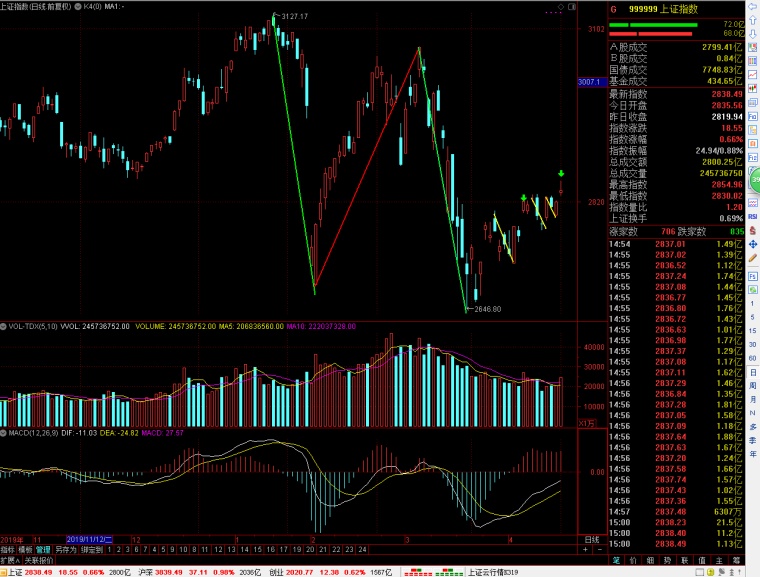
Task: Select template number 13
Action: (232, 549)
